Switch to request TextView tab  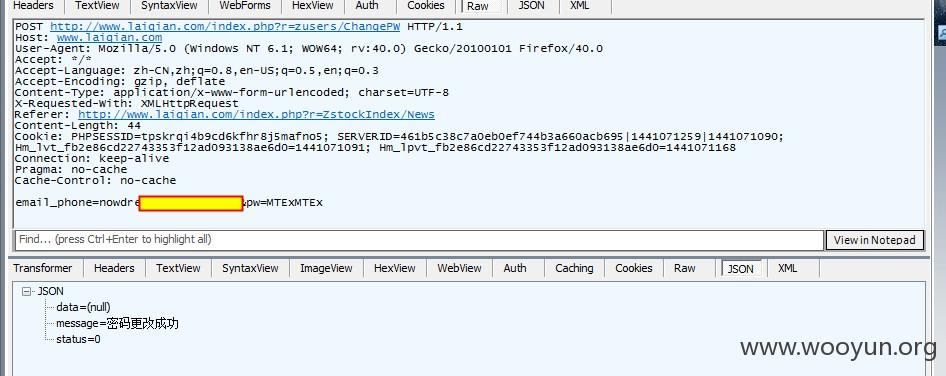click(97, 6)
